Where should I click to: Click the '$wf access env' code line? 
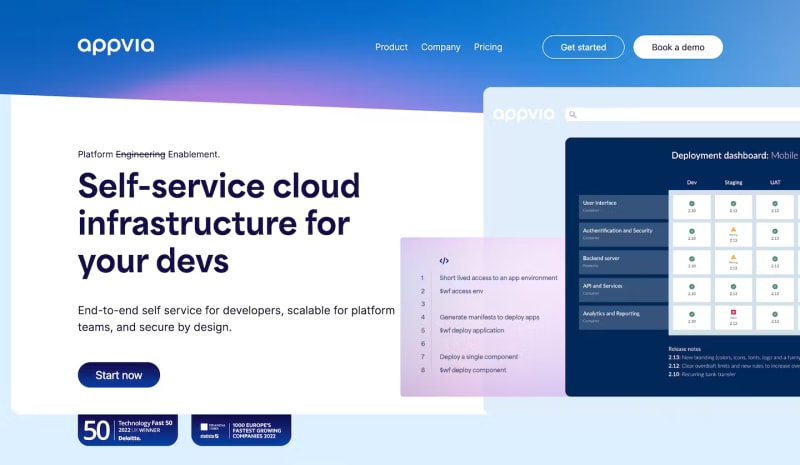point(461,291)
